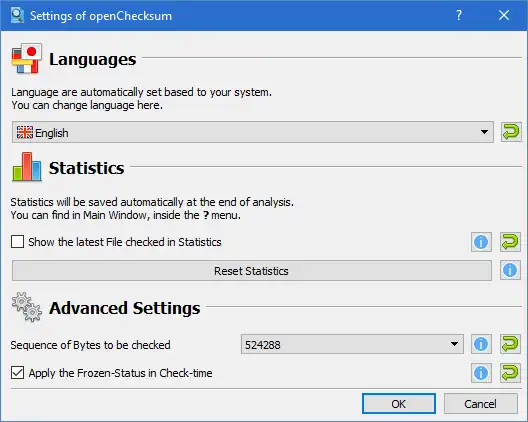Confirm settings with OK button

[399, 403]
